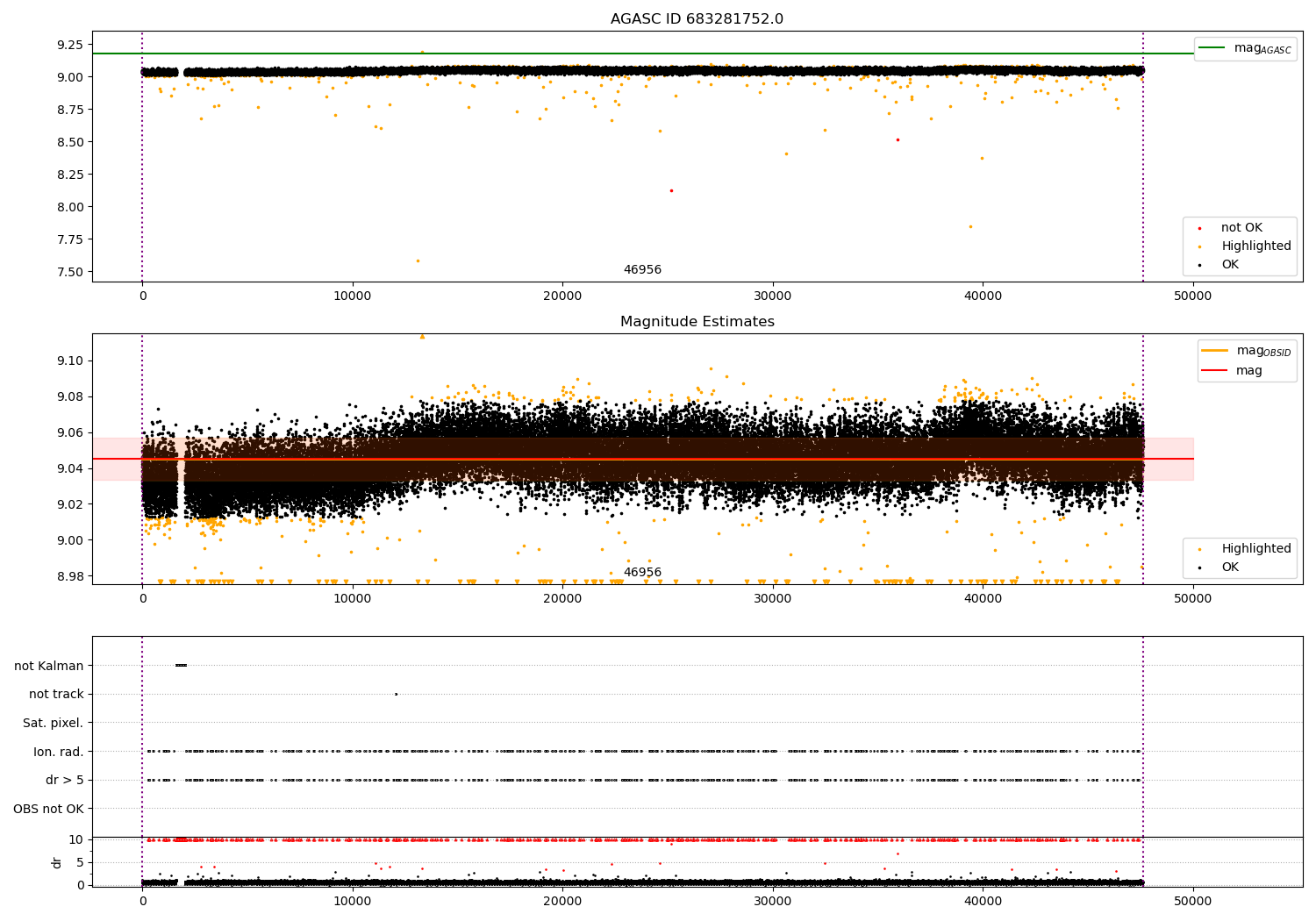The height and width of the screenshot is (921, 1316).
Task: Click the 'not Kalman' black data marker
Action: click(181, 665)
